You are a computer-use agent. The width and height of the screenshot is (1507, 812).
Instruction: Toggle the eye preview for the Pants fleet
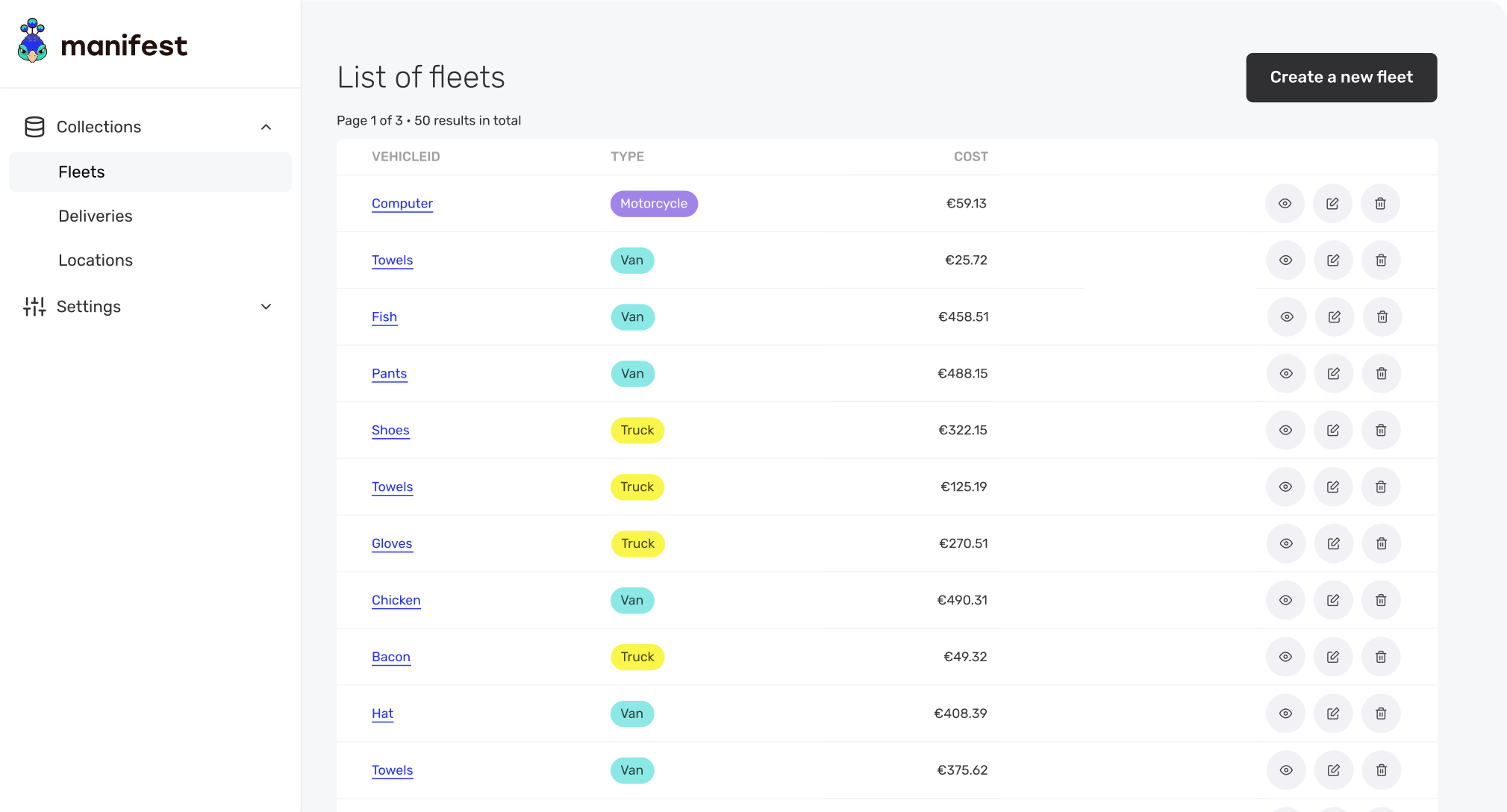point(1285,373)
